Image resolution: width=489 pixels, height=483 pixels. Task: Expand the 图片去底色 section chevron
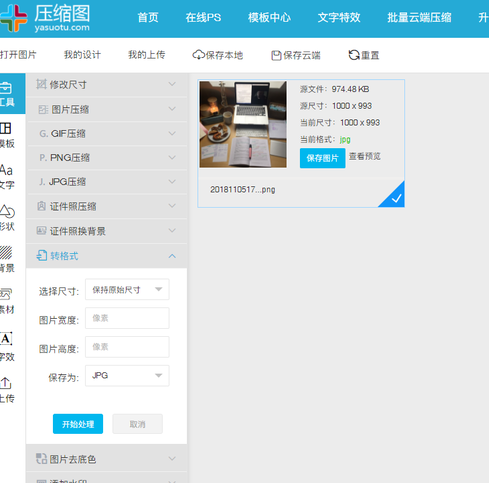[172, 459]
